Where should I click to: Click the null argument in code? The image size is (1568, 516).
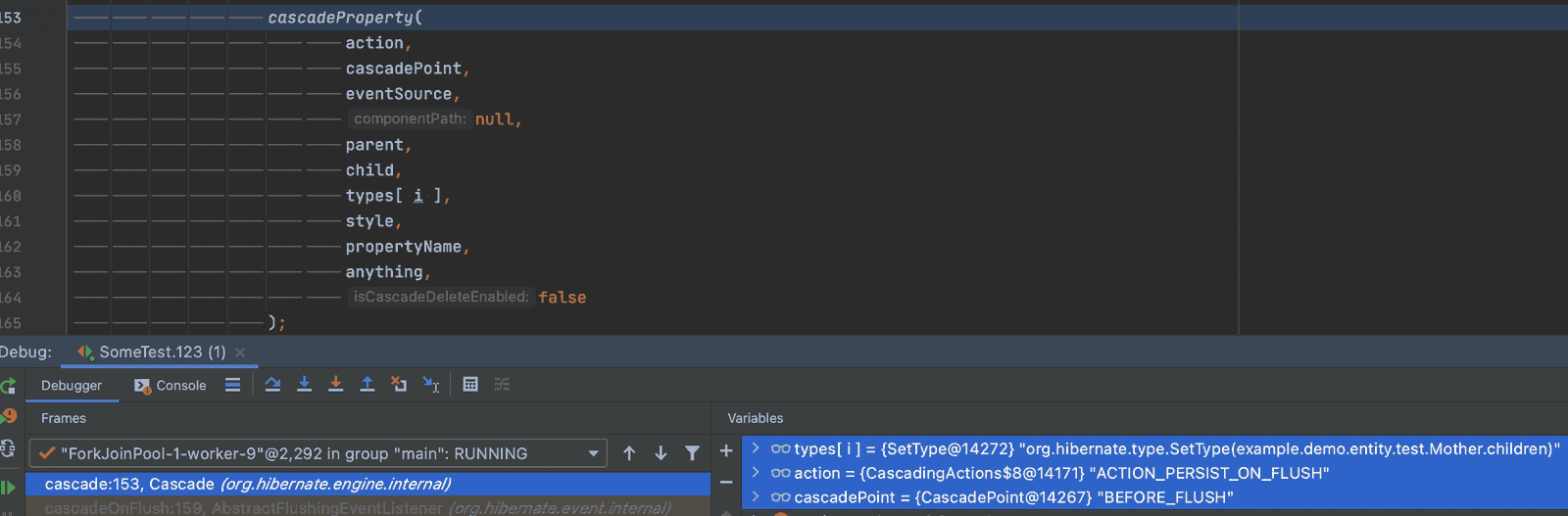point(495,119)
